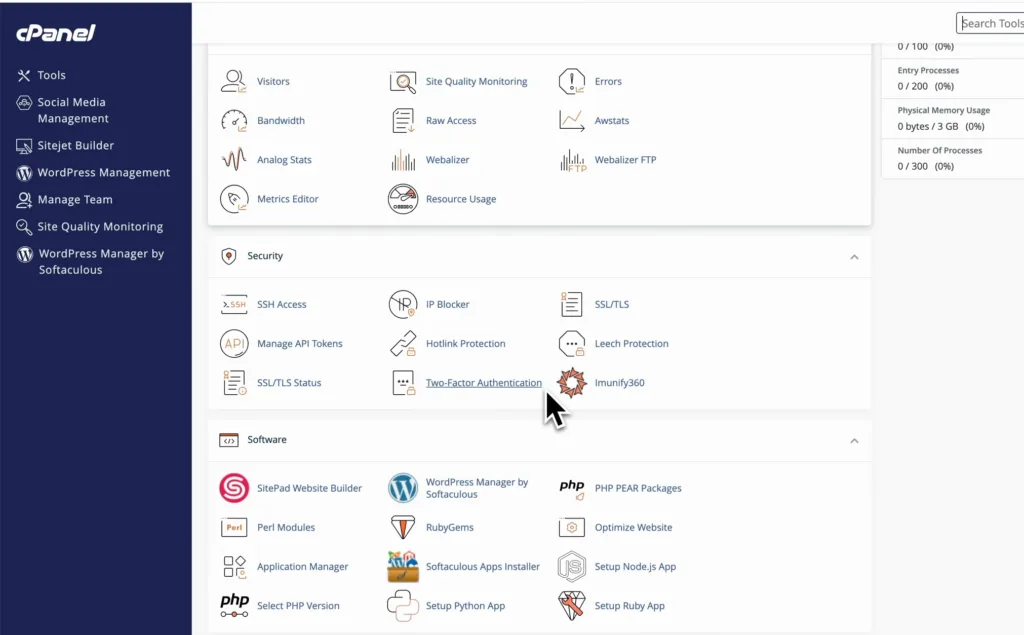1024x635 pixels.
Task: Click the Resource Usage gauge icon
Action: pos(403,199)
